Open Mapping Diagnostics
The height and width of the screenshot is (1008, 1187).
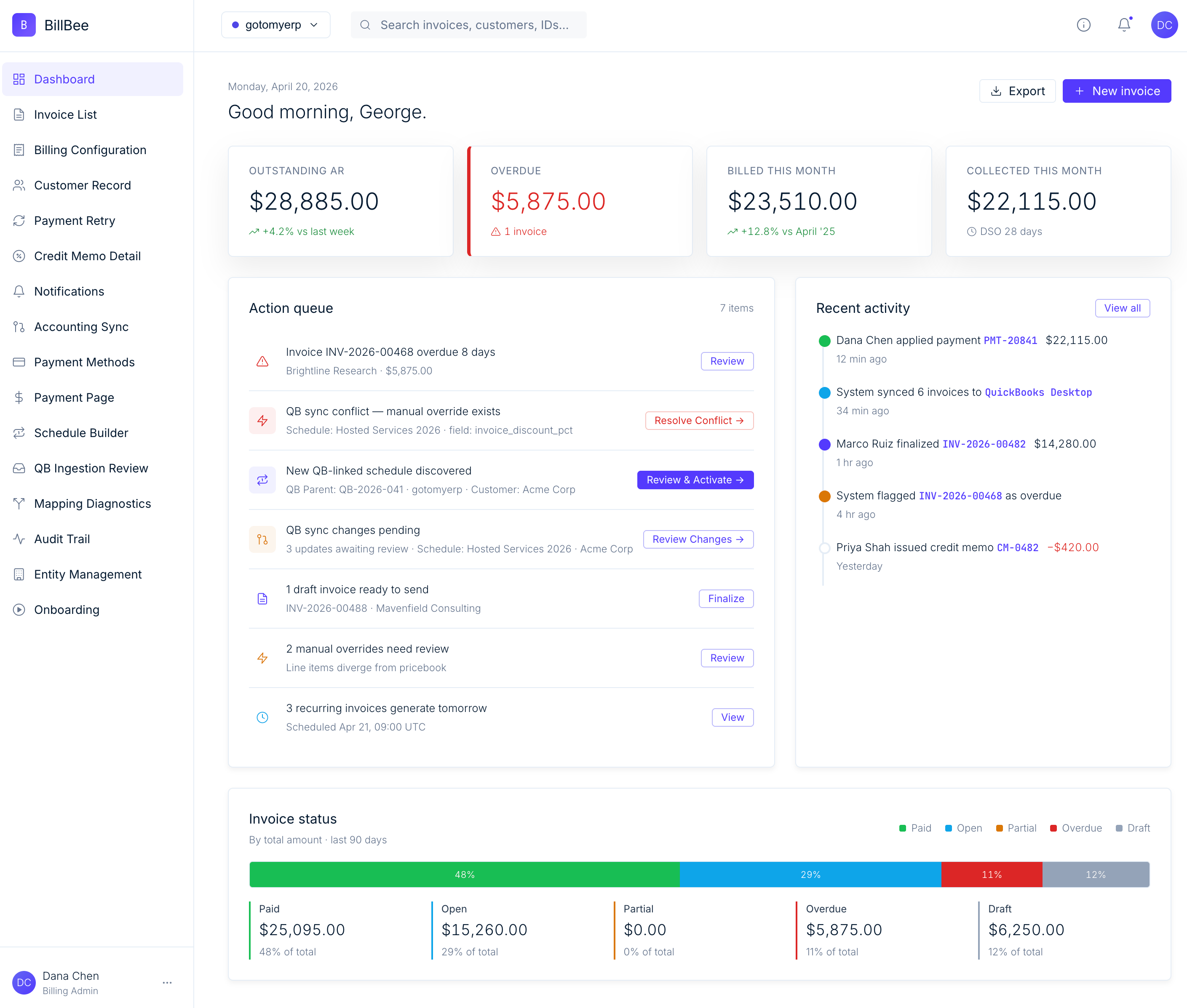pos(93,504)
